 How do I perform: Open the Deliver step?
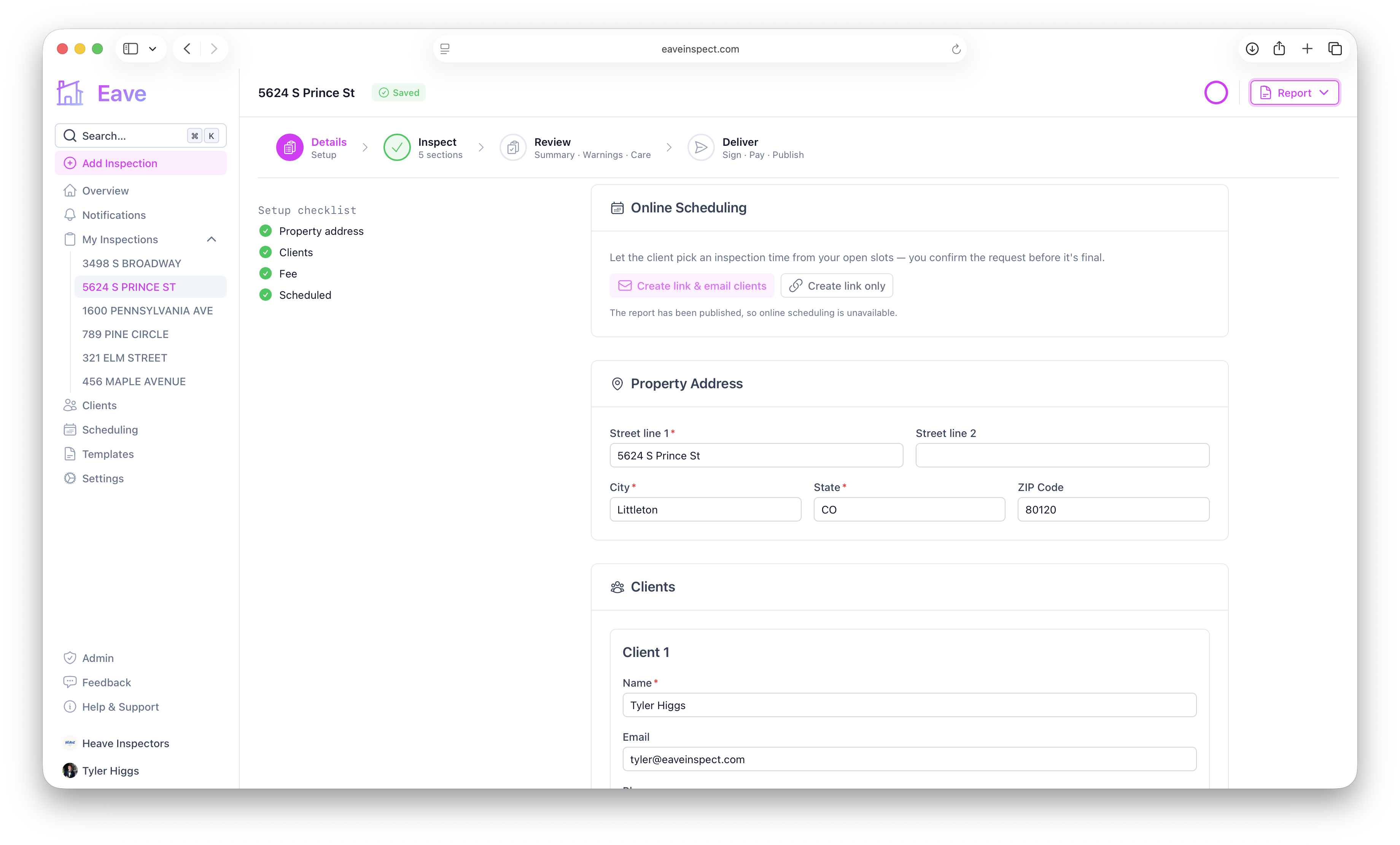(x=745, y=148)
